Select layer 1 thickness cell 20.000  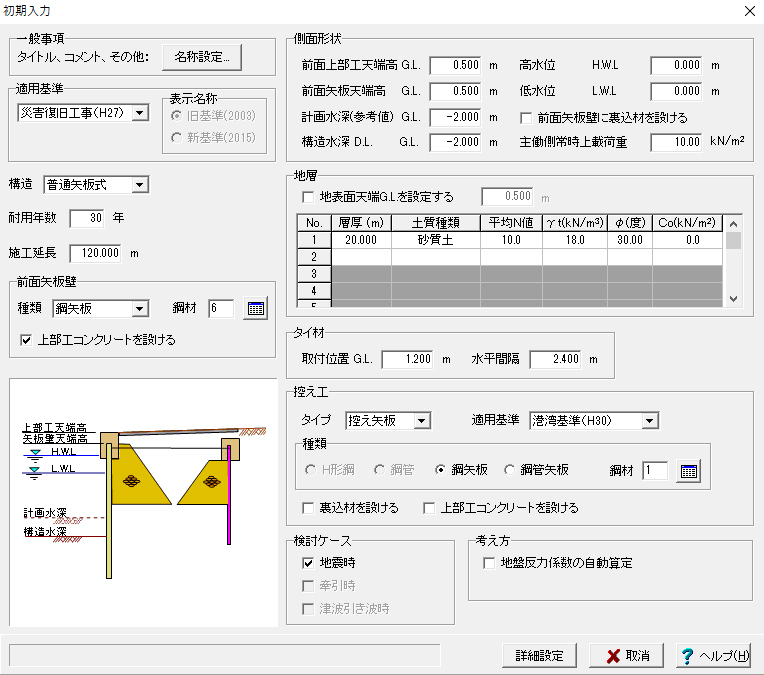pos(361,240)
